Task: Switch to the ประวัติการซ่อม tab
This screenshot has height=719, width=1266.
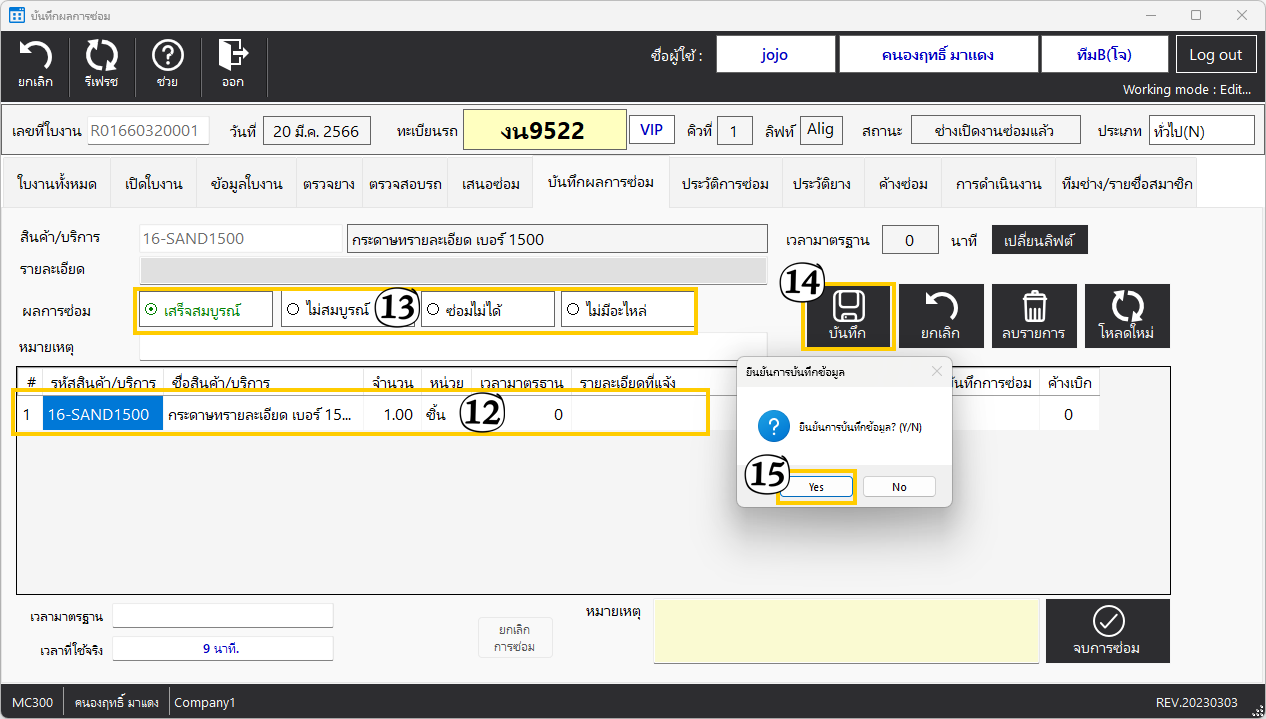Action: coord(725,184)
